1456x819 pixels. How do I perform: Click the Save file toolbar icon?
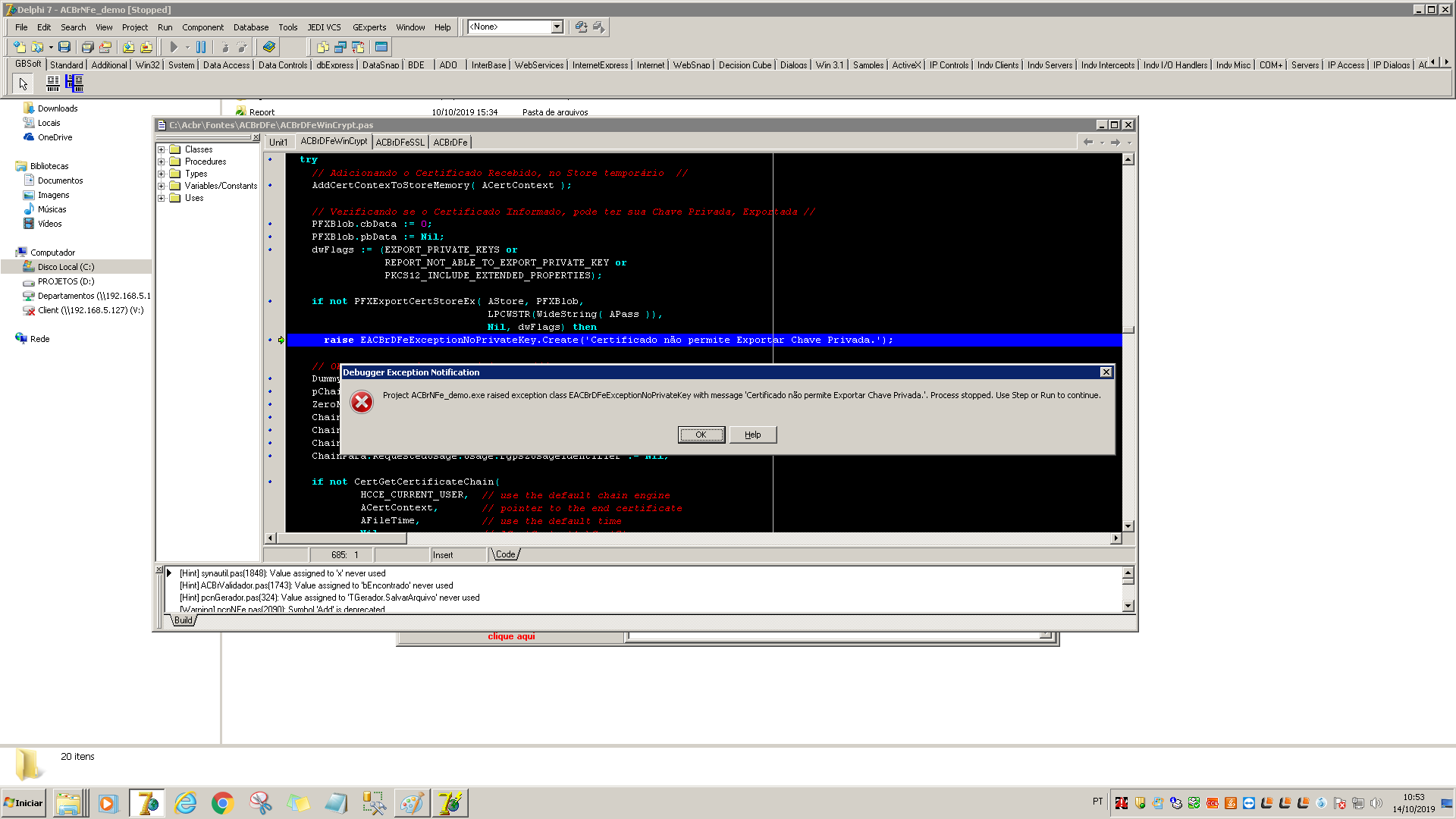coord(64,47)
